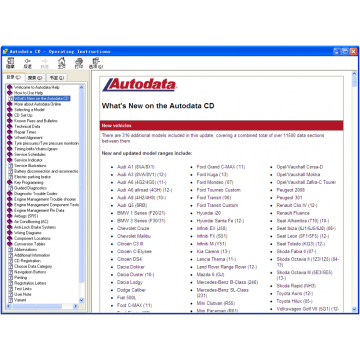The image size is (360, 360).
Task: Open the User Note topic
Action: (22, 294)
